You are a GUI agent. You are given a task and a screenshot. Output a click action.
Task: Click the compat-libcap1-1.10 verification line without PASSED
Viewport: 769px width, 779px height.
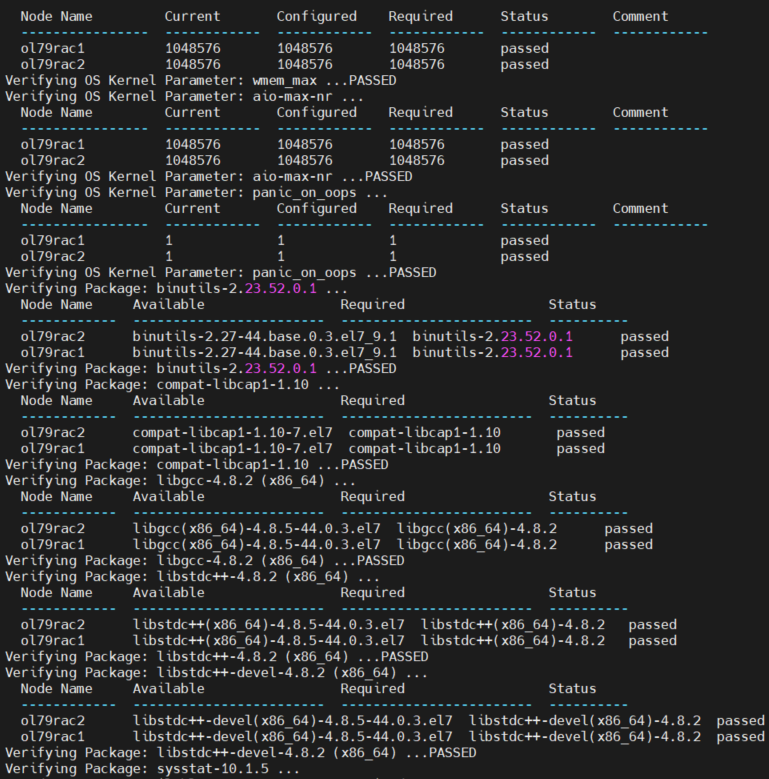click(172, 385)
